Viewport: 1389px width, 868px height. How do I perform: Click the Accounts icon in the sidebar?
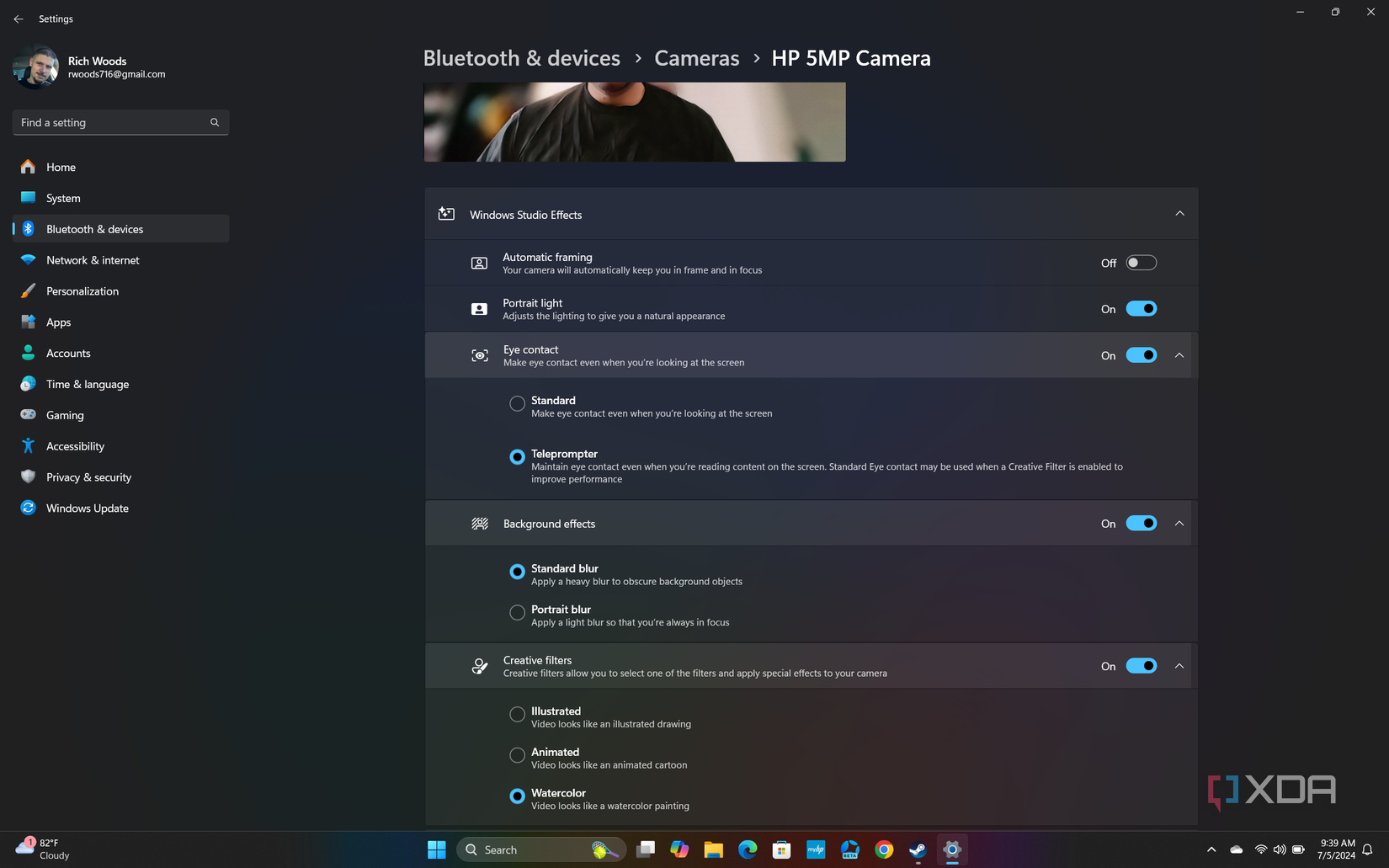[x=28, y=353]
